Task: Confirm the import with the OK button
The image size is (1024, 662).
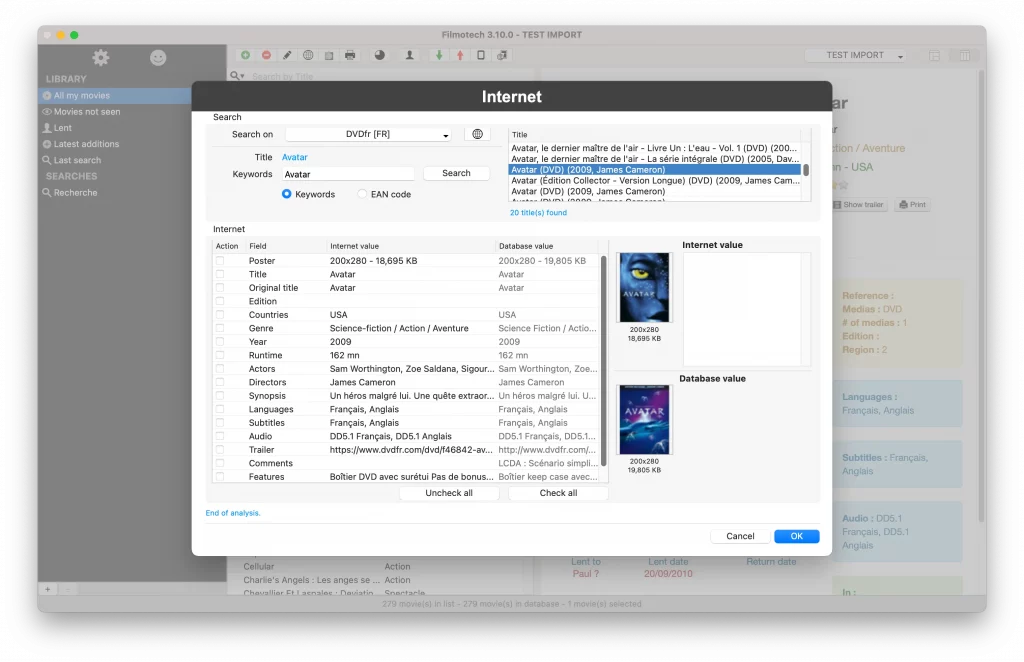Action: click(796, 536)
